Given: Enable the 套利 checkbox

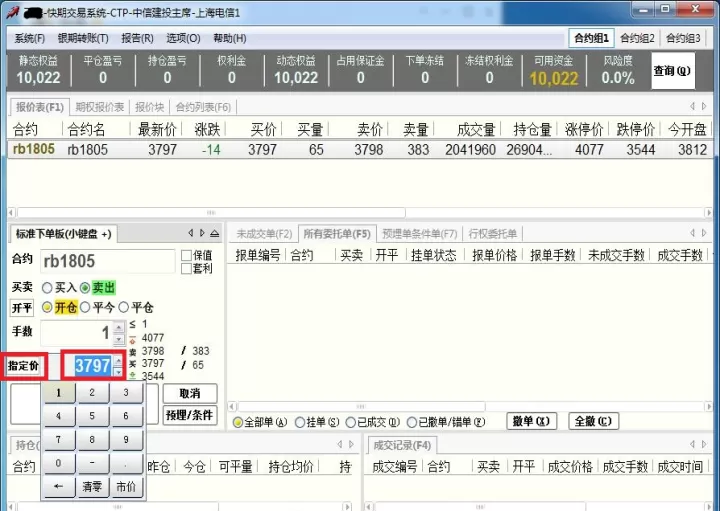Looking at the screenshot, I should 187,269.
